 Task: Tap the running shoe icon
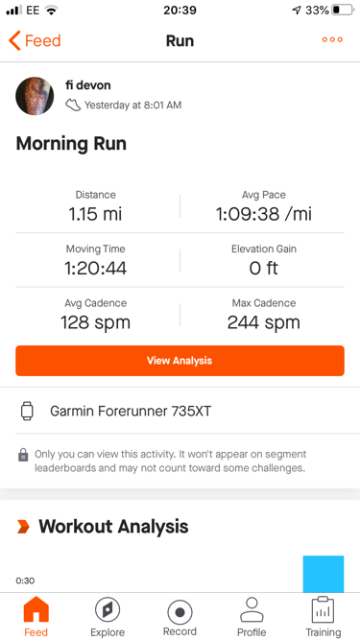73,105
